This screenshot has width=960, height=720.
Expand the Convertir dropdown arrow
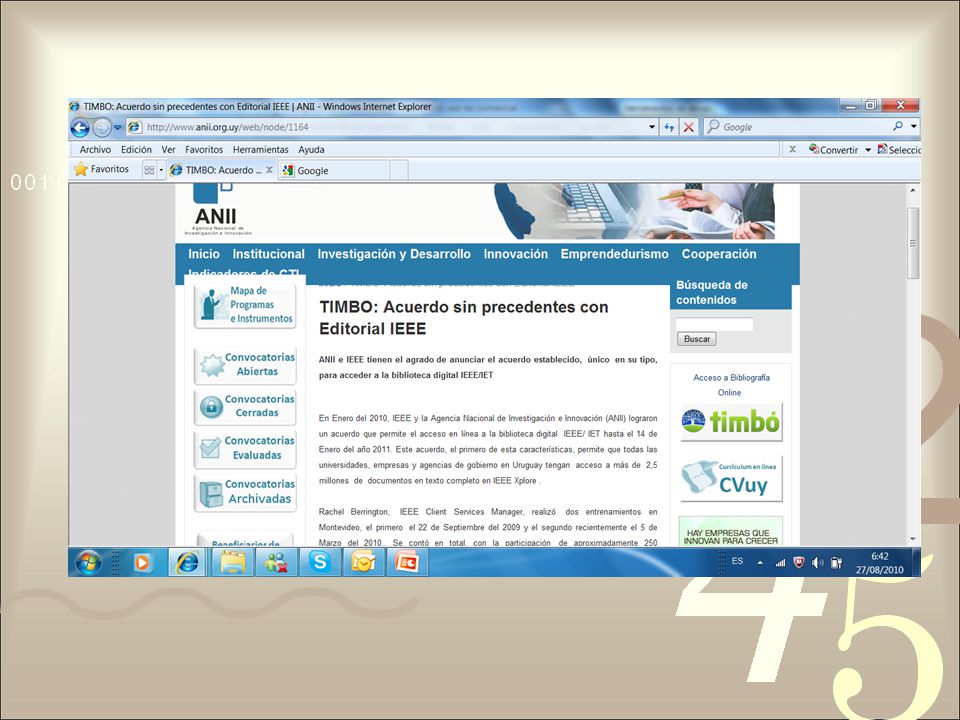click(x=868, y=150)
